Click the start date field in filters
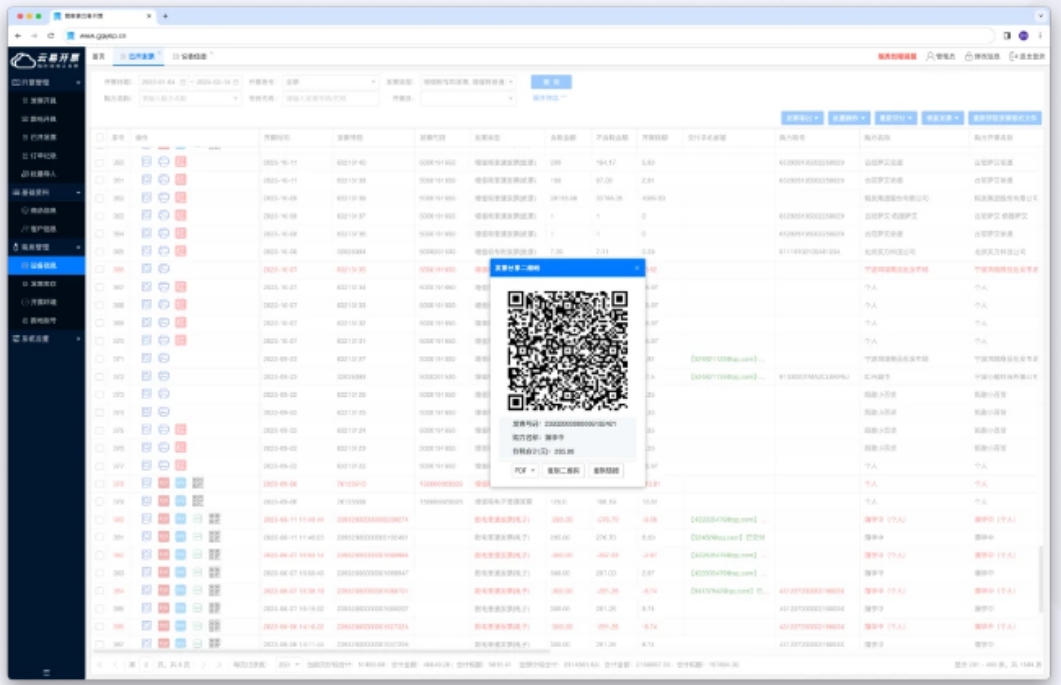 coord(163,82)
